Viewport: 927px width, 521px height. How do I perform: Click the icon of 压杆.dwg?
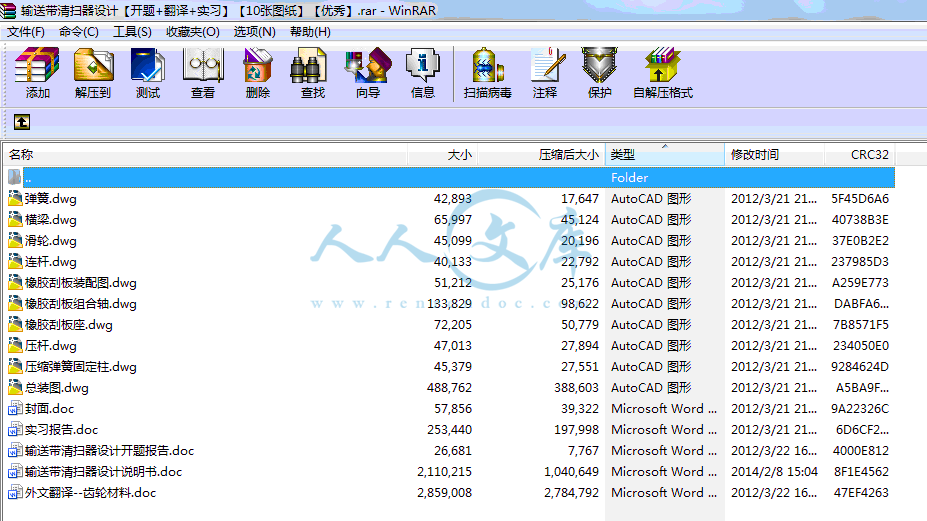click(x=15, y=345)
